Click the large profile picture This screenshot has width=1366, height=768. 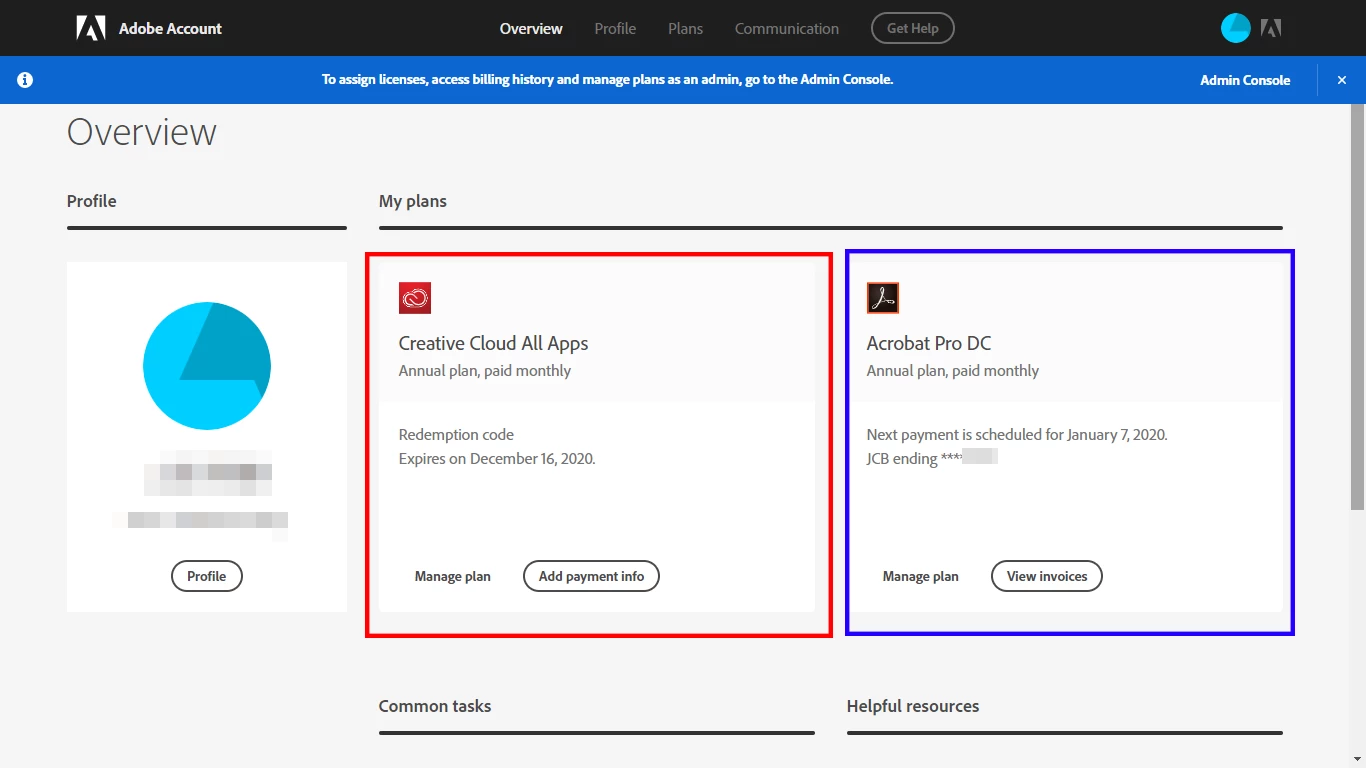point(207,366)
